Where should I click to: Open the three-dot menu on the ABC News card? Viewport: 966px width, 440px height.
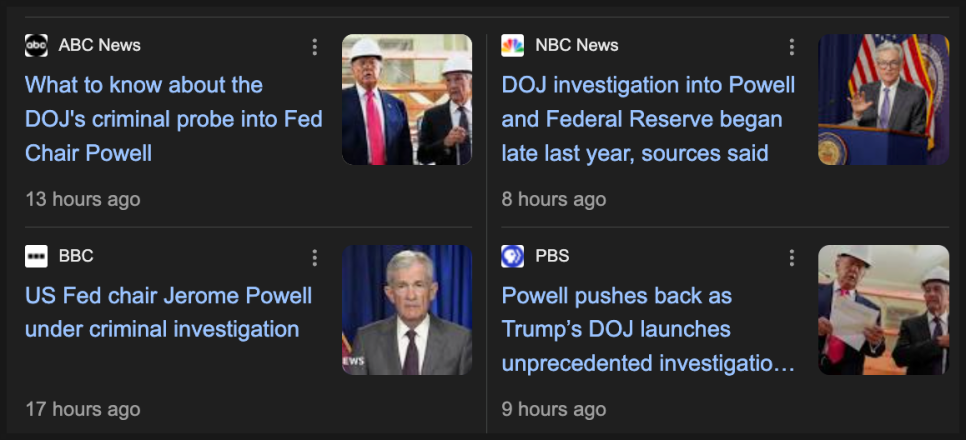[315, 47]
